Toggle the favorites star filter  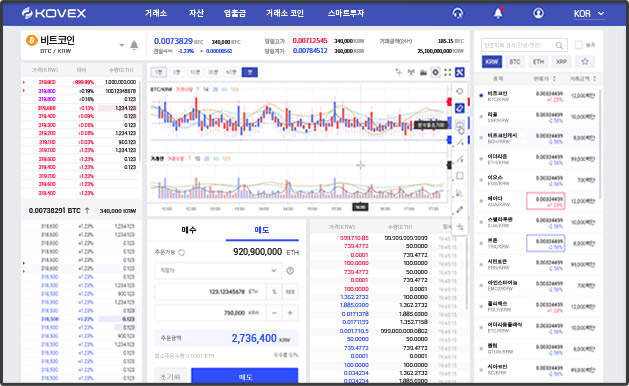tap(585, 61)
